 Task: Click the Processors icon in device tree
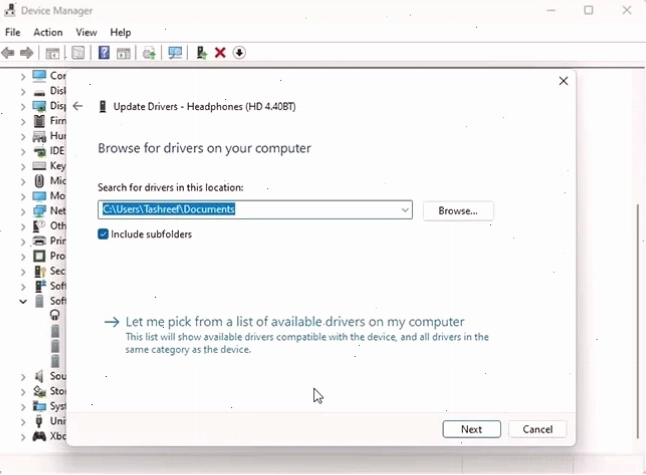(39, 256)
